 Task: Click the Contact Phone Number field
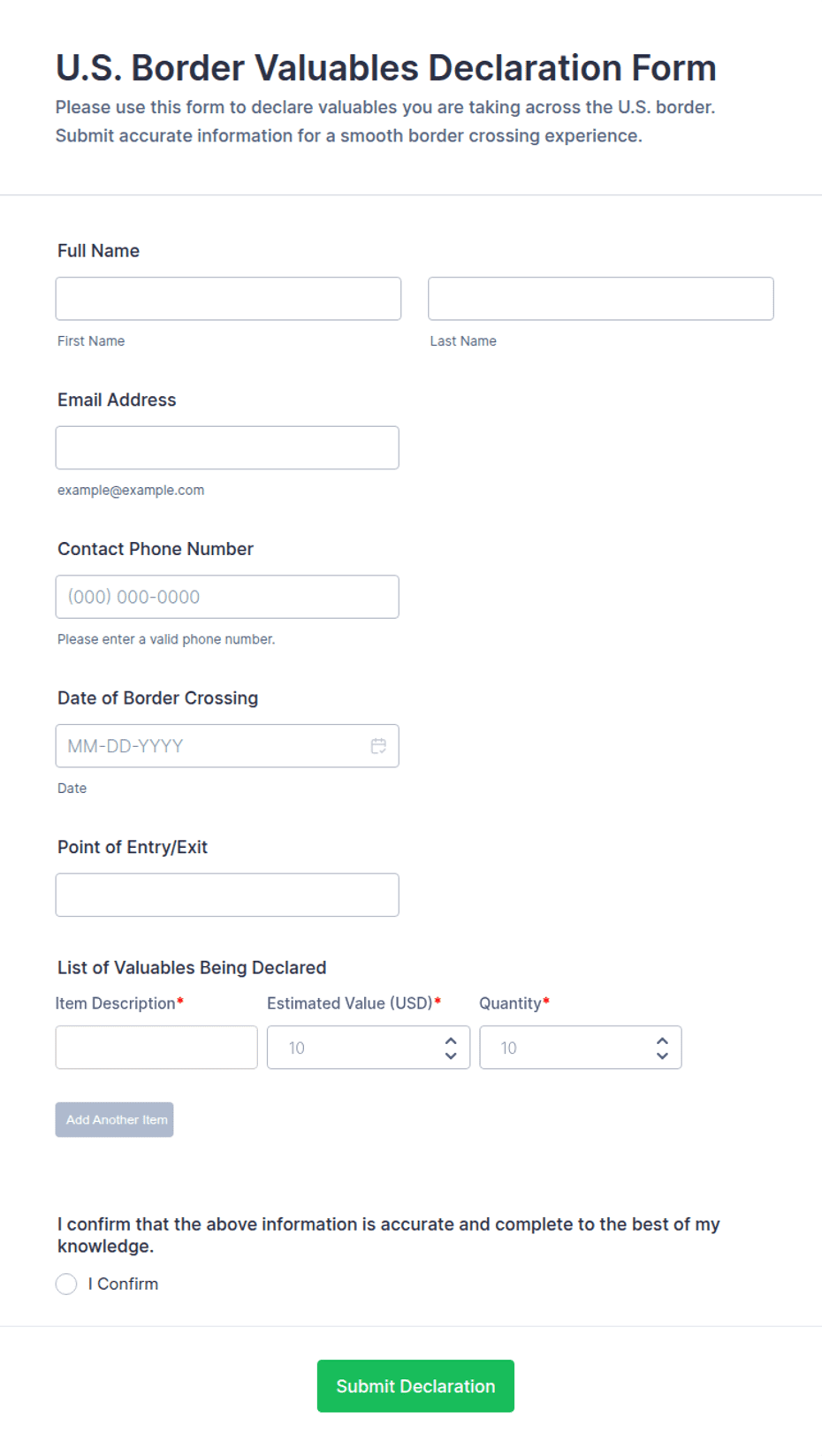coord(227,597)
